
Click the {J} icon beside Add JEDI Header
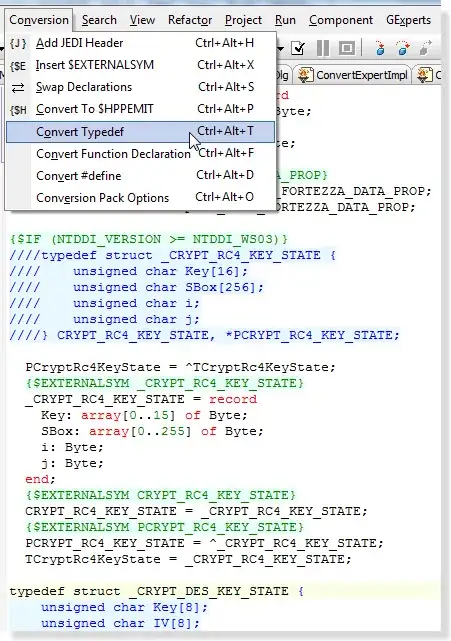pyautogui.click(x=18, y=43)
